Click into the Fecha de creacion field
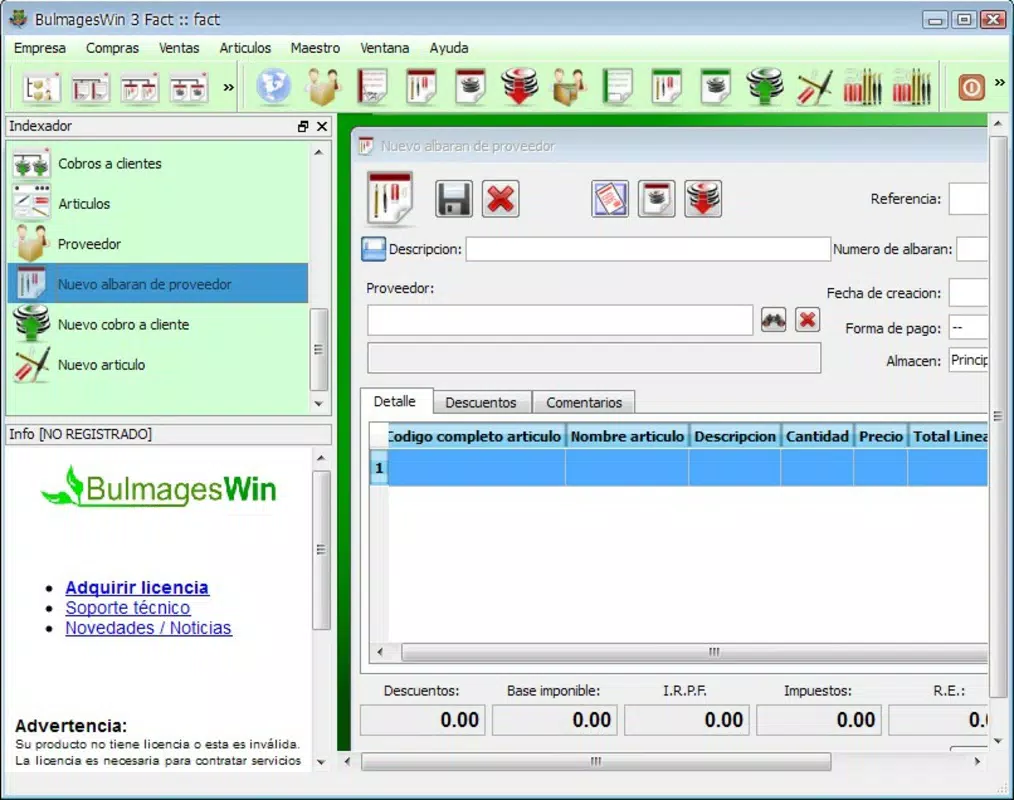 [x=968, y=292]
